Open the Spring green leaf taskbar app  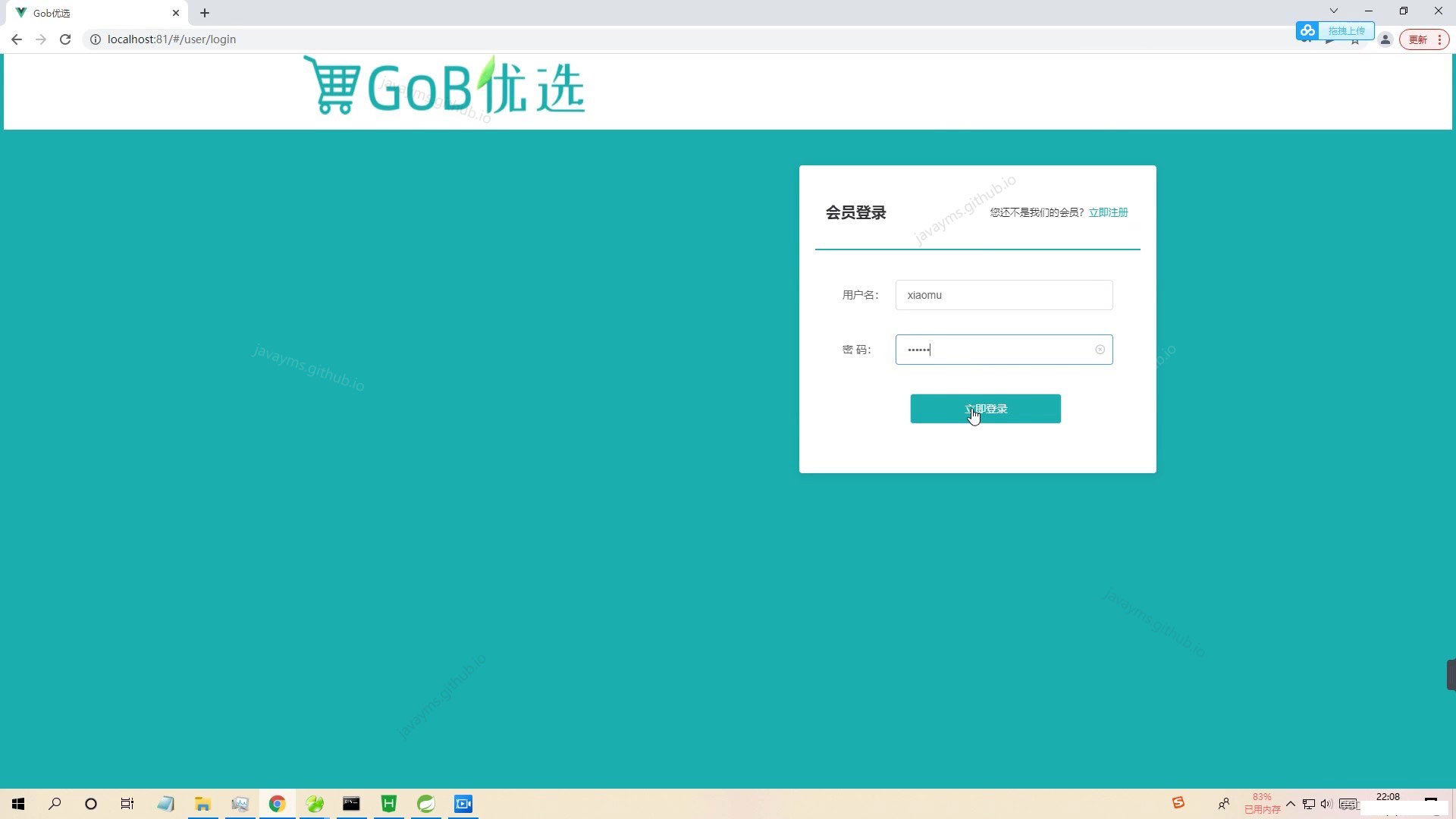click(426, 804)
